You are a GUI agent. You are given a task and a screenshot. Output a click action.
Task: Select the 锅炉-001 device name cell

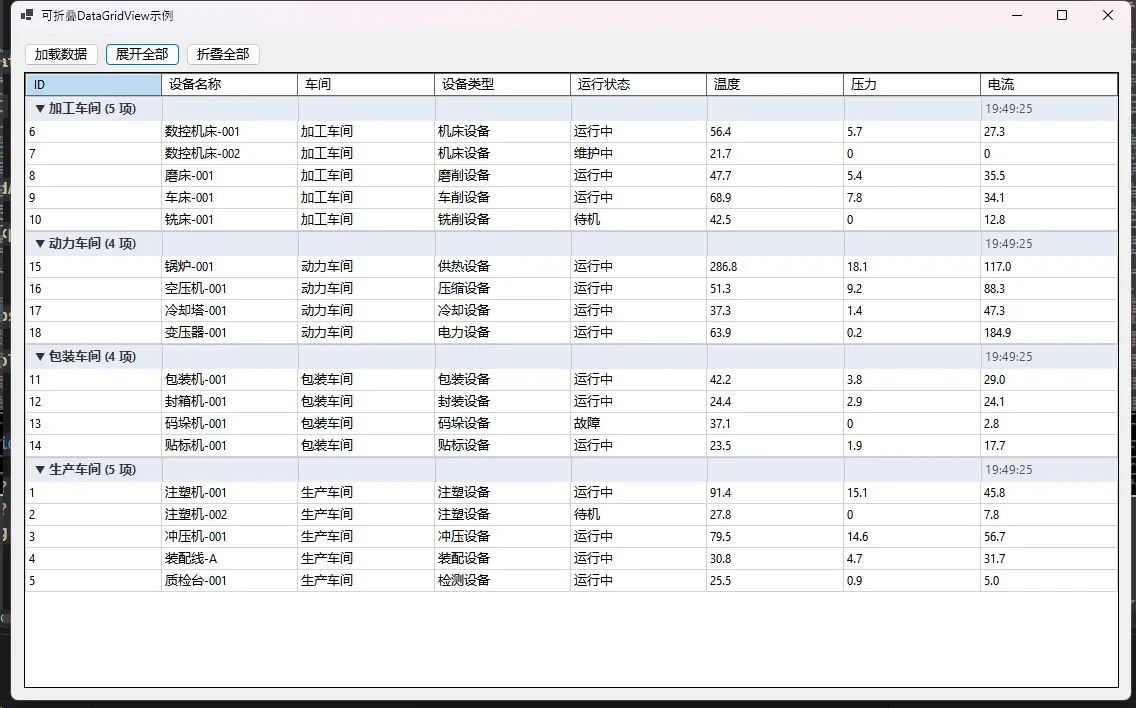click(189, 266)
